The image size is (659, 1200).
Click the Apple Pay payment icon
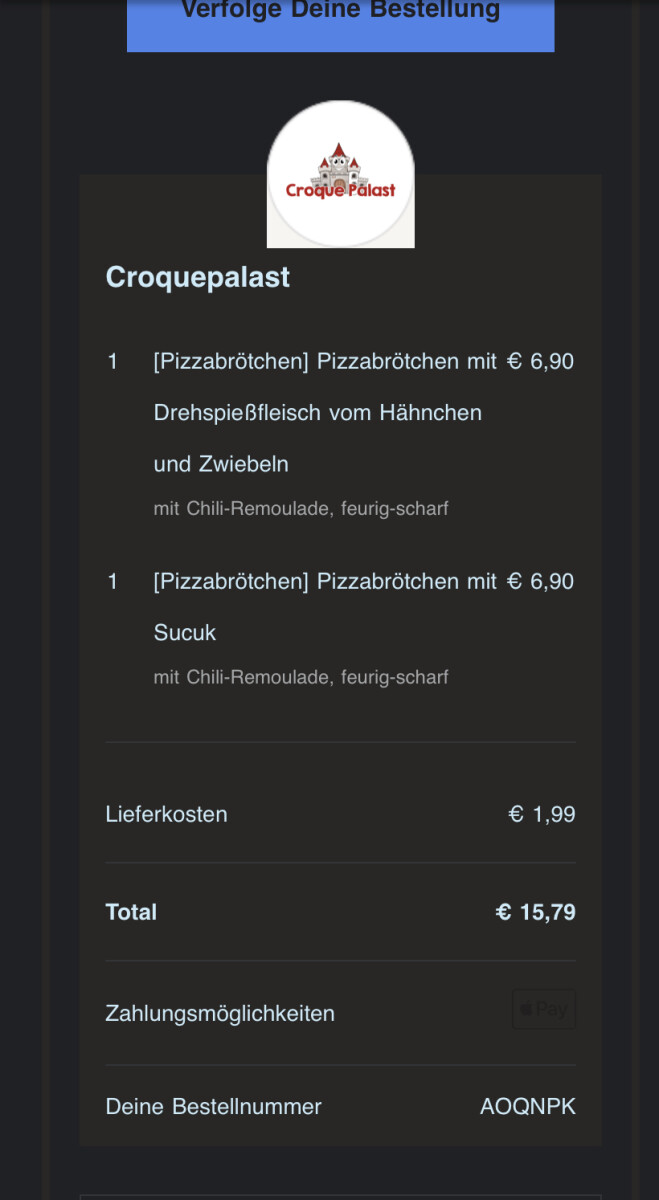click(x=544, y=1010)
